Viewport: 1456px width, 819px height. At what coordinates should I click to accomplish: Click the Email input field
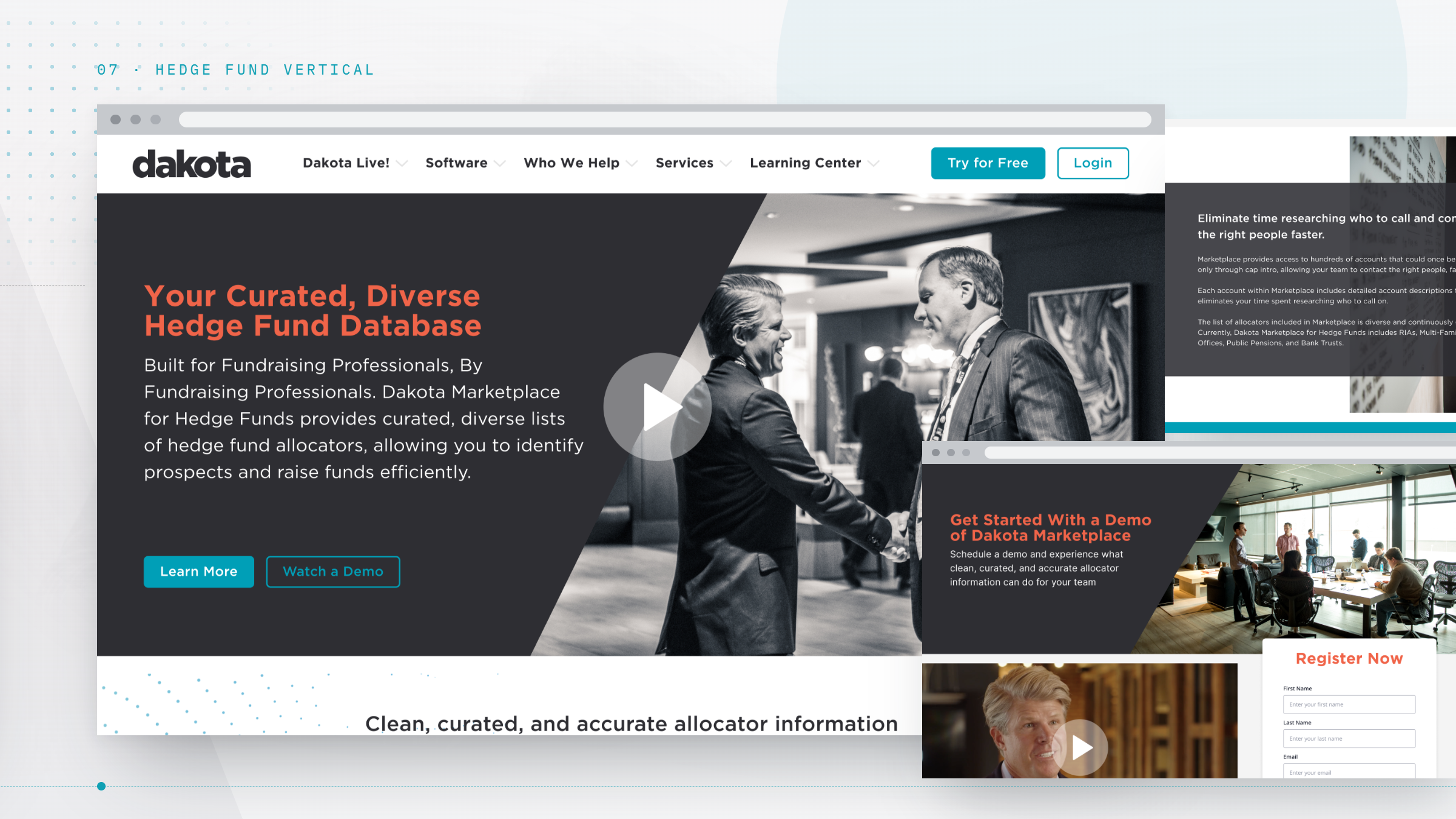tap(1349, 771)
